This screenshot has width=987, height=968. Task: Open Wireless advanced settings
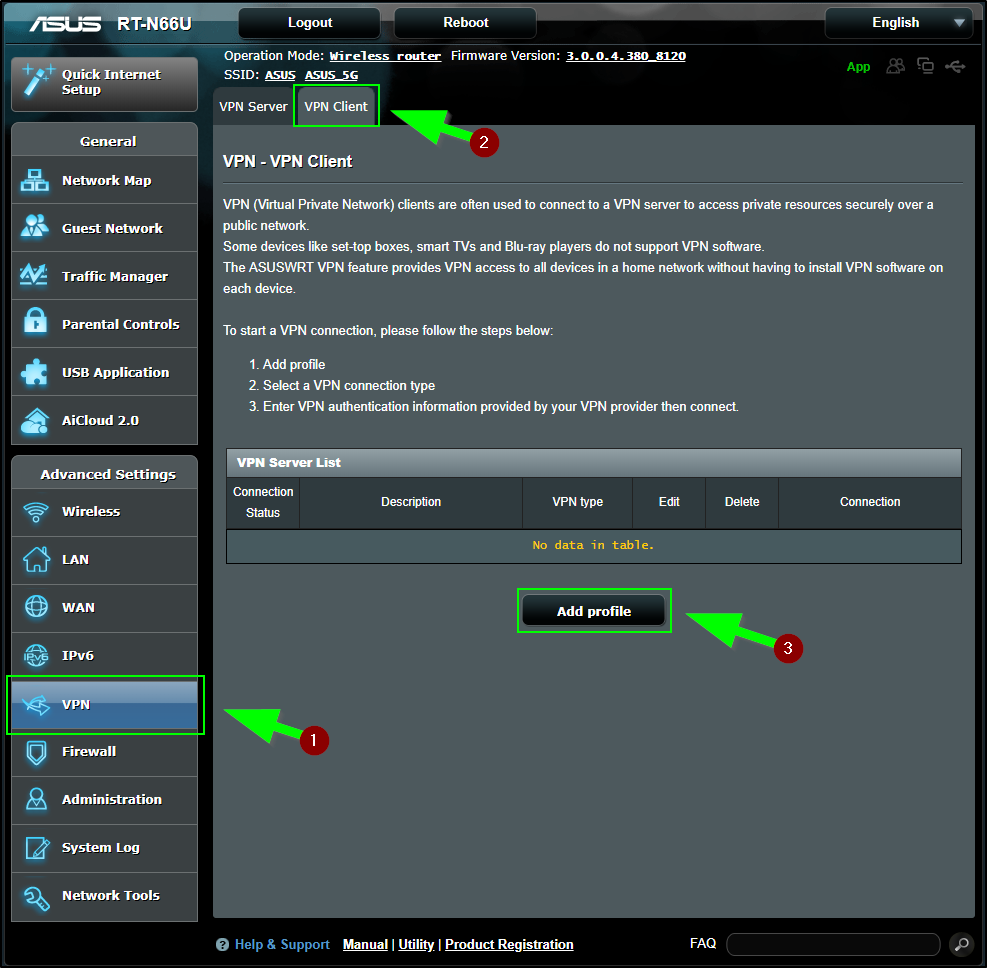pos(104,512)
